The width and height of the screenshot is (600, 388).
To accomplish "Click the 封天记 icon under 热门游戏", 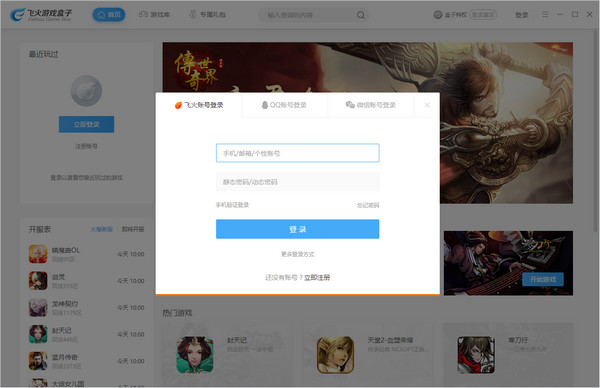I will point(195,355).
